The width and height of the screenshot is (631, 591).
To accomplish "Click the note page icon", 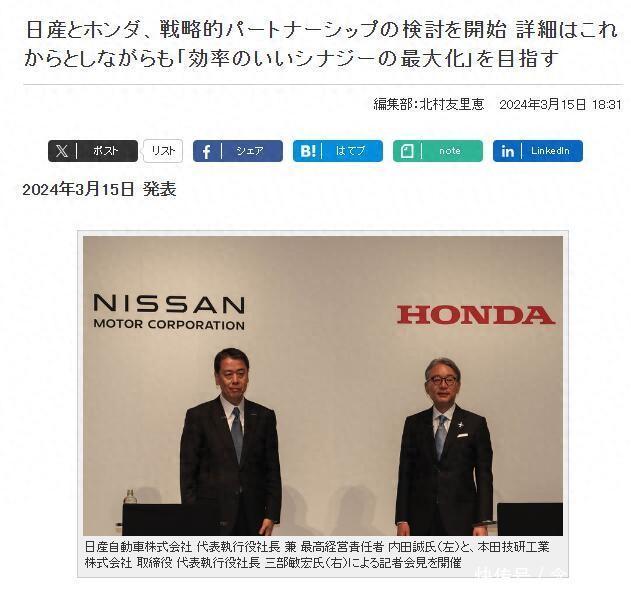I will coord(407,151).
